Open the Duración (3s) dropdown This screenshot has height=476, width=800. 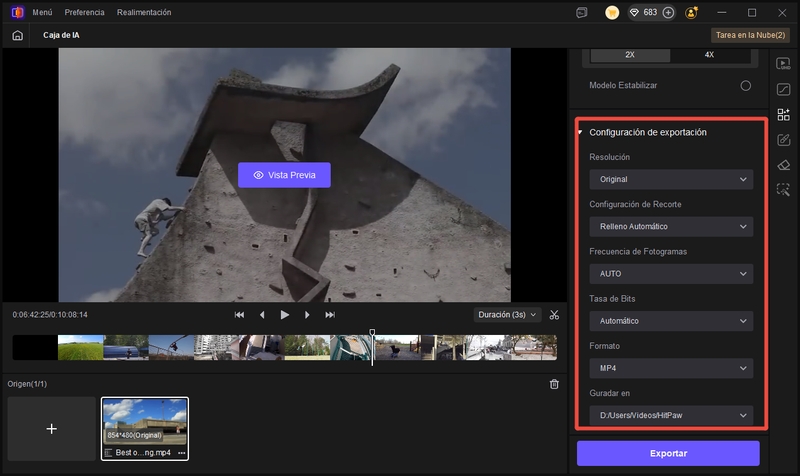pos(507,315)
